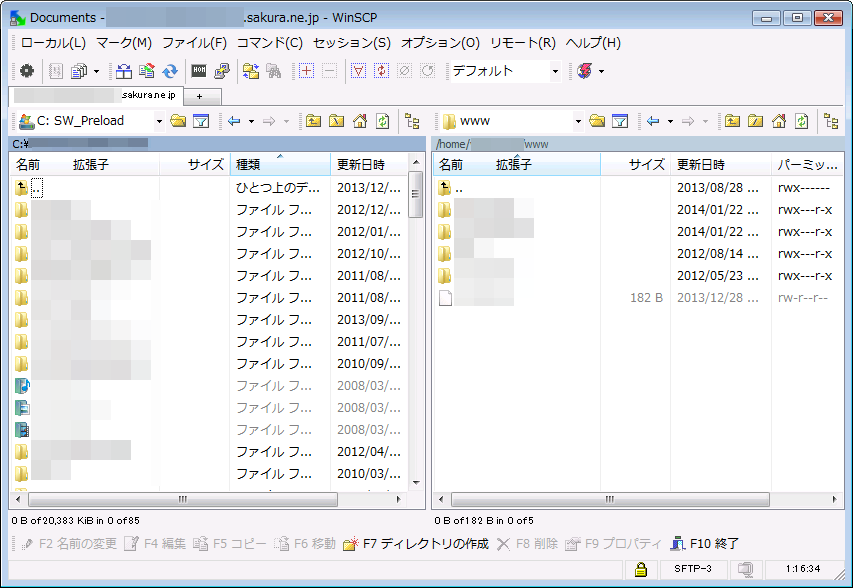Expand local panel back history arrow
Image resolution: width=853 pixels, height=588 pixels.
[251, 121]
